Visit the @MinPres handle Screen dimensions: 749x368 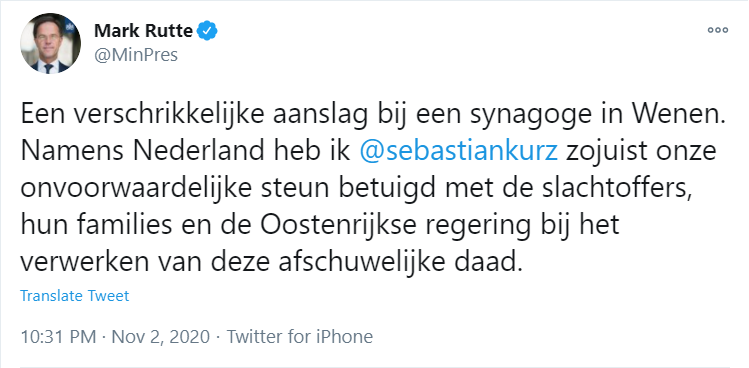point(136,55)
